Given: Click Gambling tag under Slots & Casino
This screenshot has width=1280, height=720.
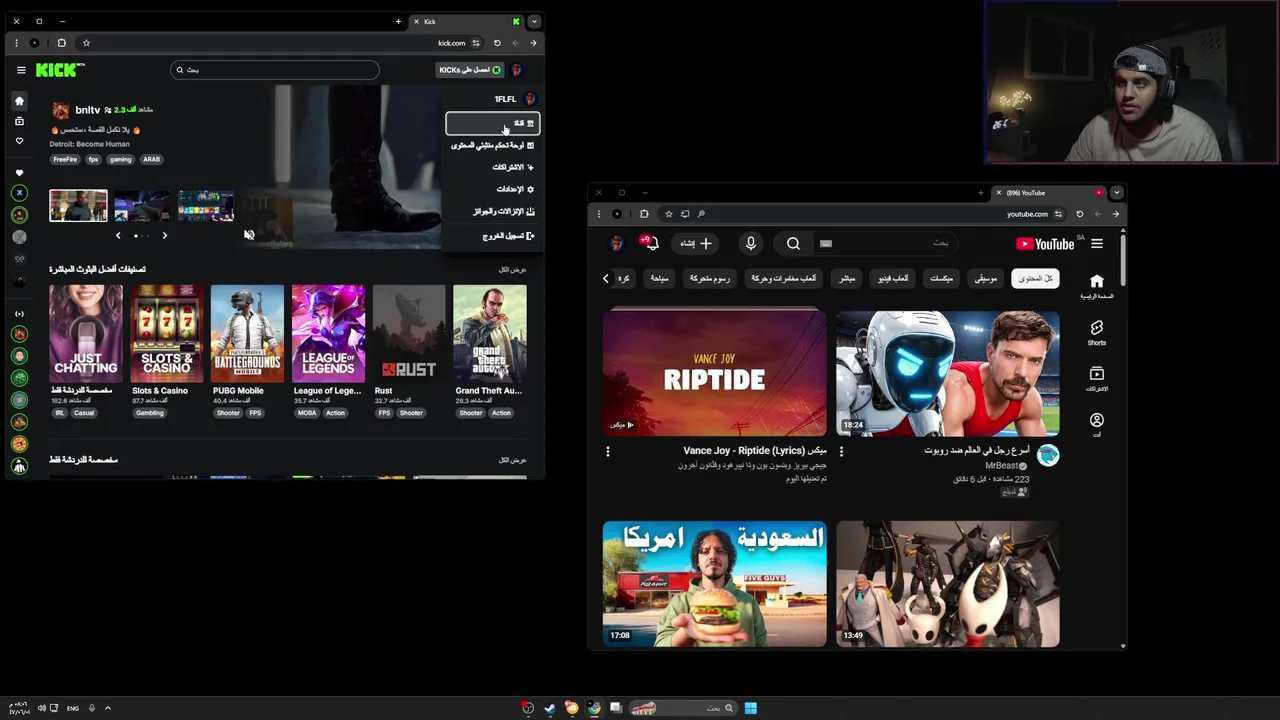Looking at the screenshot, I should coord(150,413).
